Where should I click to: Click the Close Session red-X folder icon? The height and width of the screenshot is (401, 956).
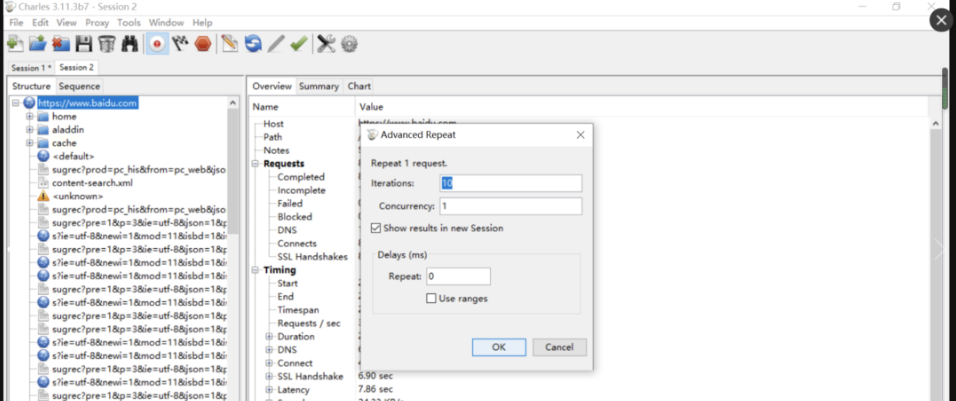(60, 44)
